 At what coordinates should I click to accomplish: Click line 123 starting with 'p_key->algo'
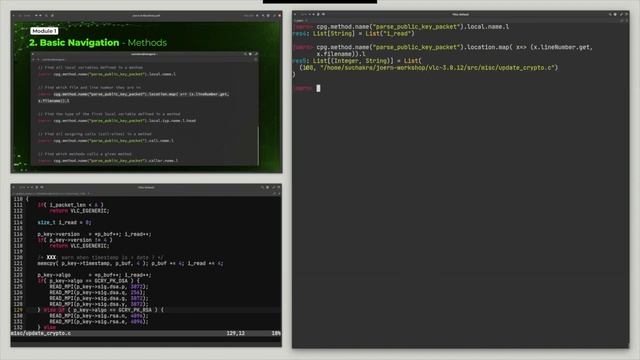(94, 275)
